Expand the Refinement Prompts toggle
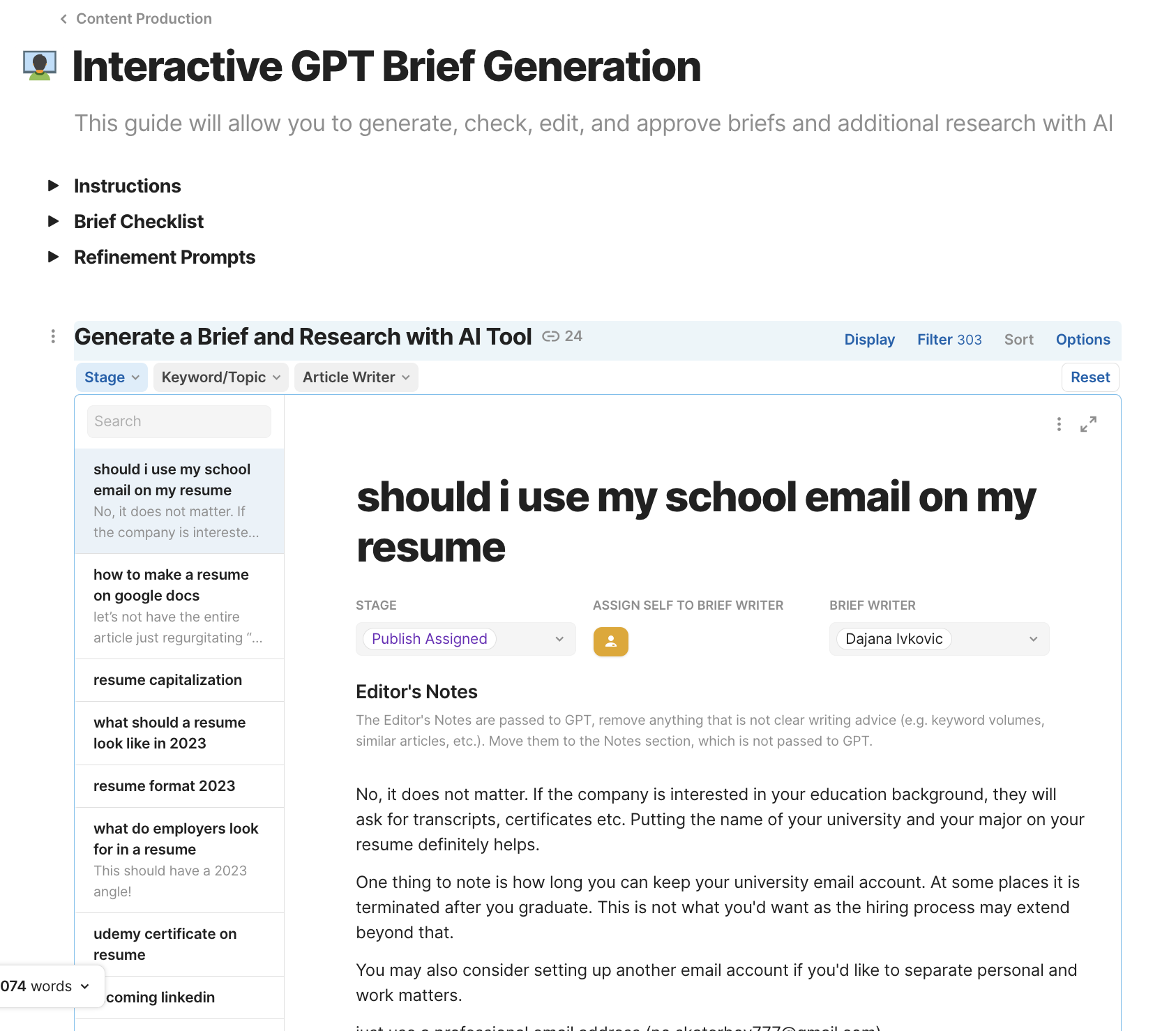Image resolution: width=1176 pixels, height=1031 pixels. 54,257
